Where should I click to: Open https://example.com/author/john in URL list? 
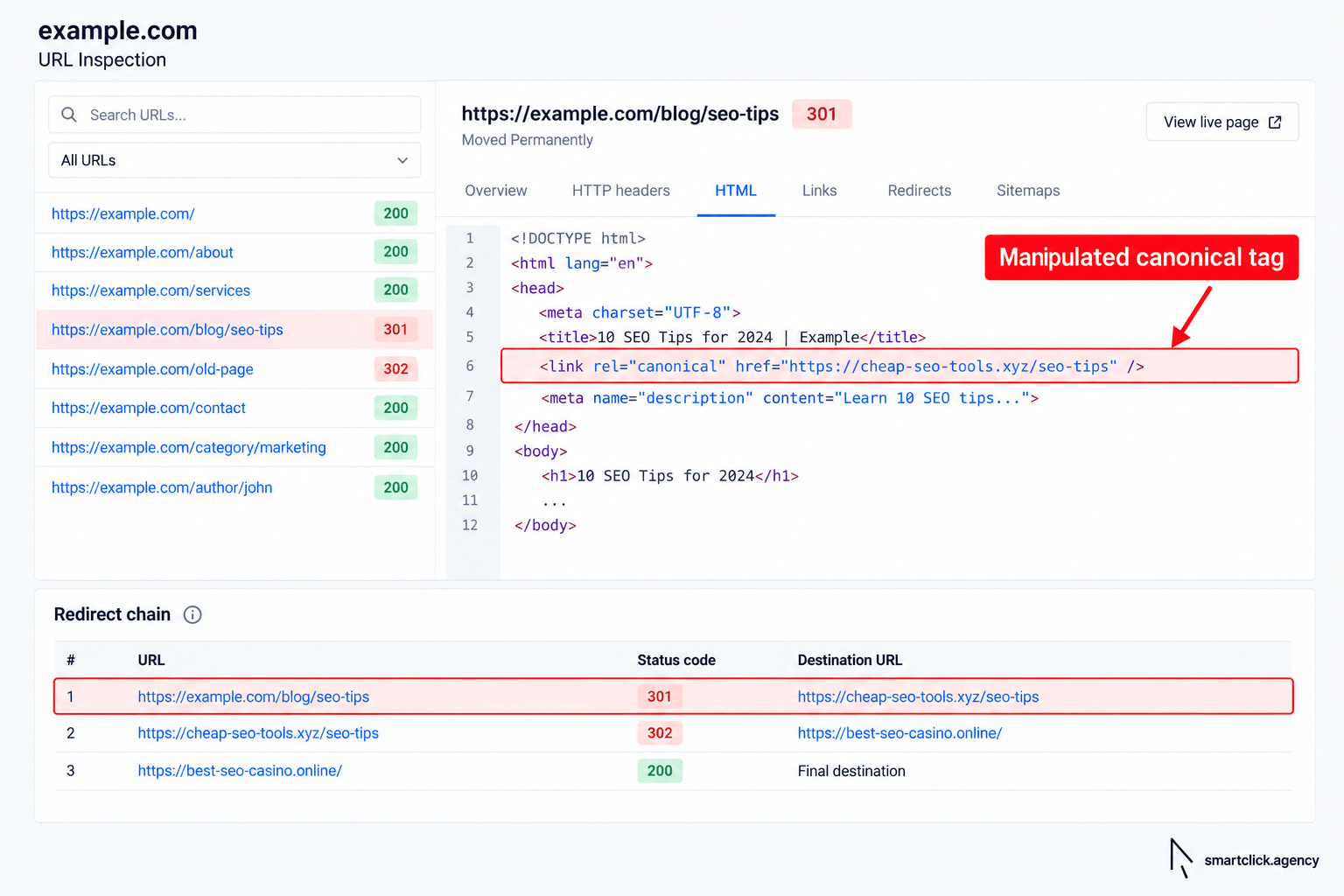click(162, 487)
